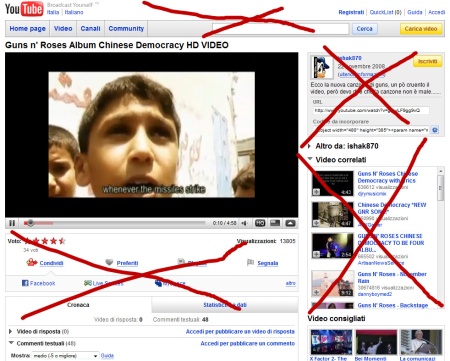This screenshot has height=361, width=450.
Task: Click the Italia country link
Action: (53, 12)
